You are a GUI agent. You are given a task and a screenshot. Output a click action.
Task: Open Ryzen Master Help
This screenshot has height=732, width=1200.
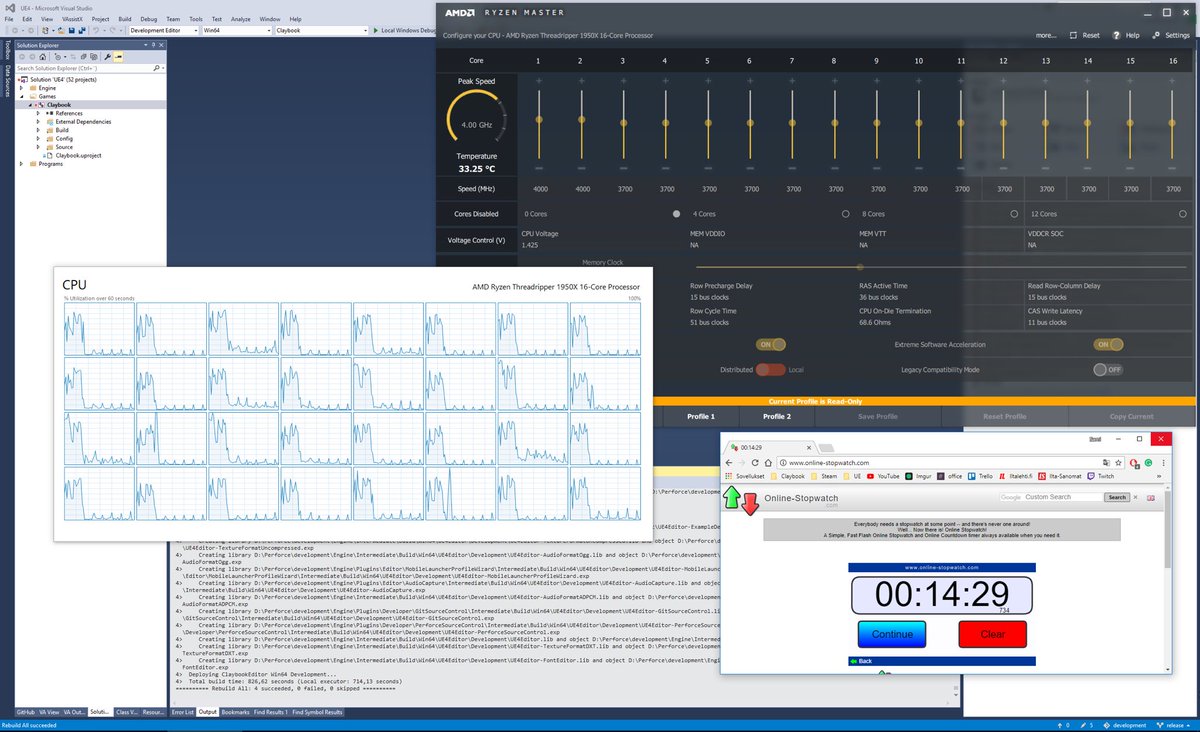pyautogui.click(x=1124, y=35)
